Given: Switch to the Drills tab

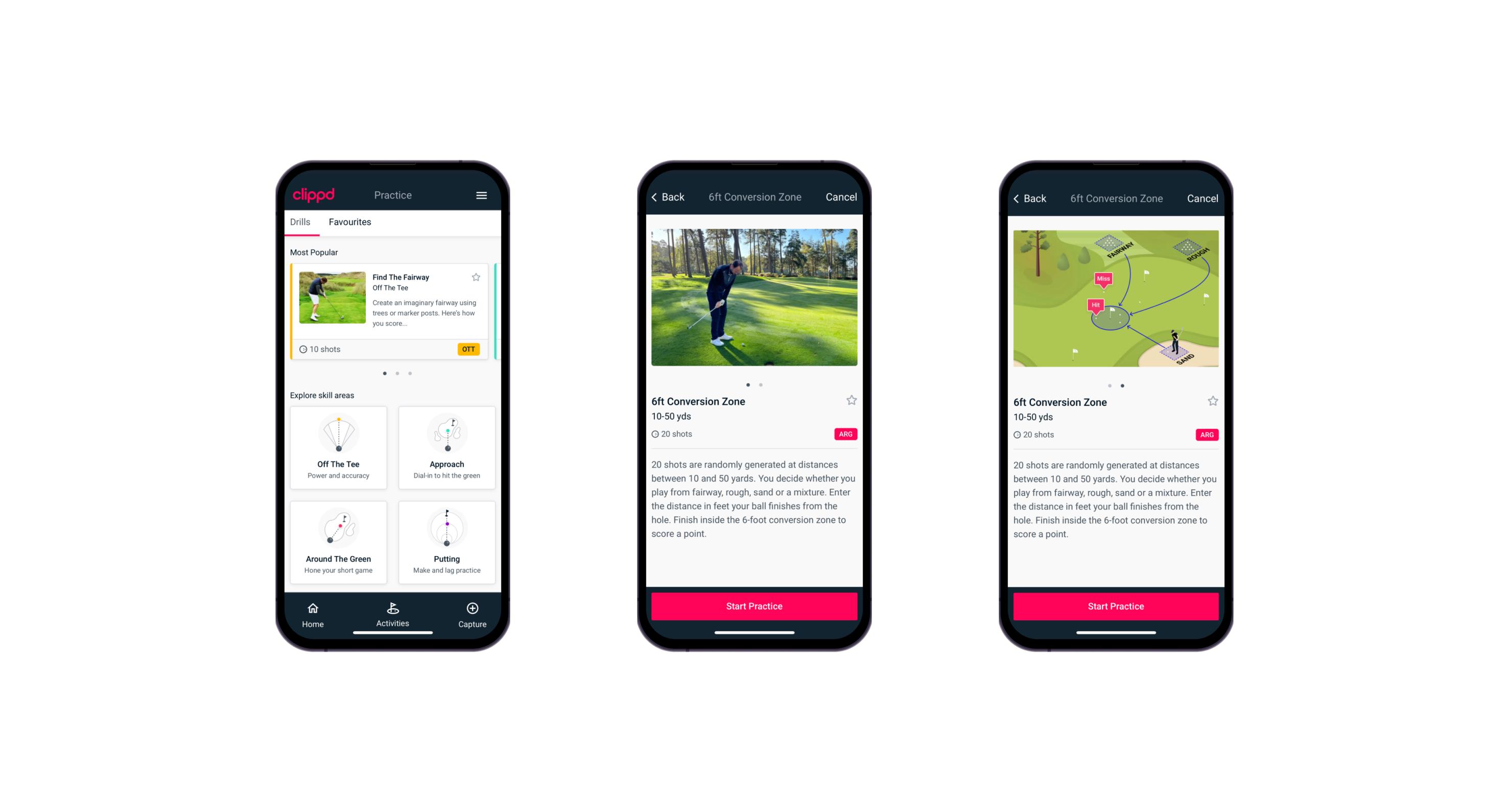Looking at the screenshot, I should click(x=300, y=223).
